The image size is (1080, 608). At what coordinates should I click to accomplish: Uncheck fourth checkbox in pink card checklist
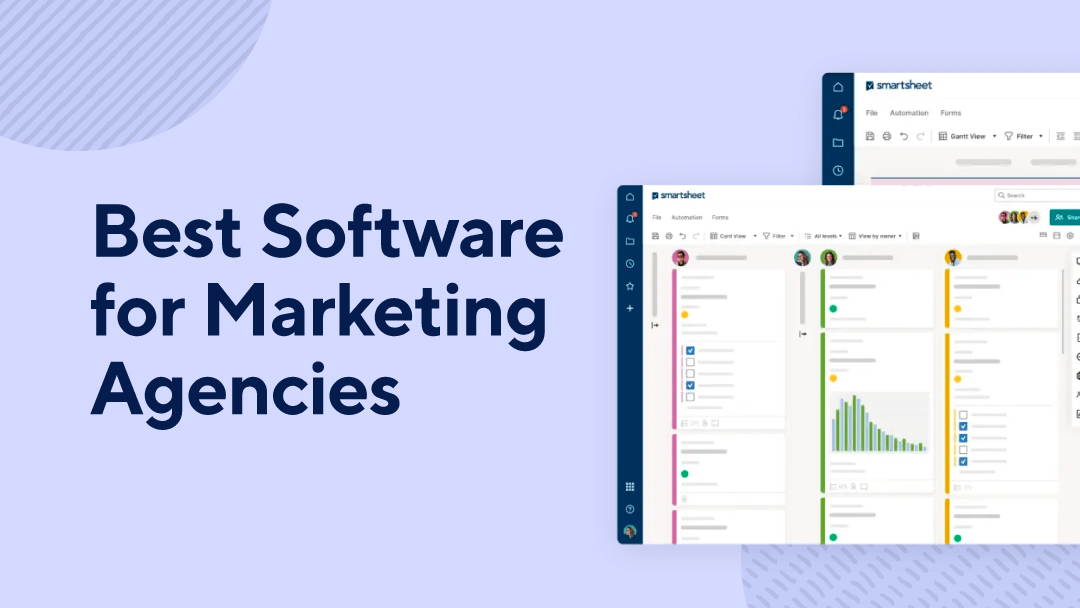coord(690,386)
